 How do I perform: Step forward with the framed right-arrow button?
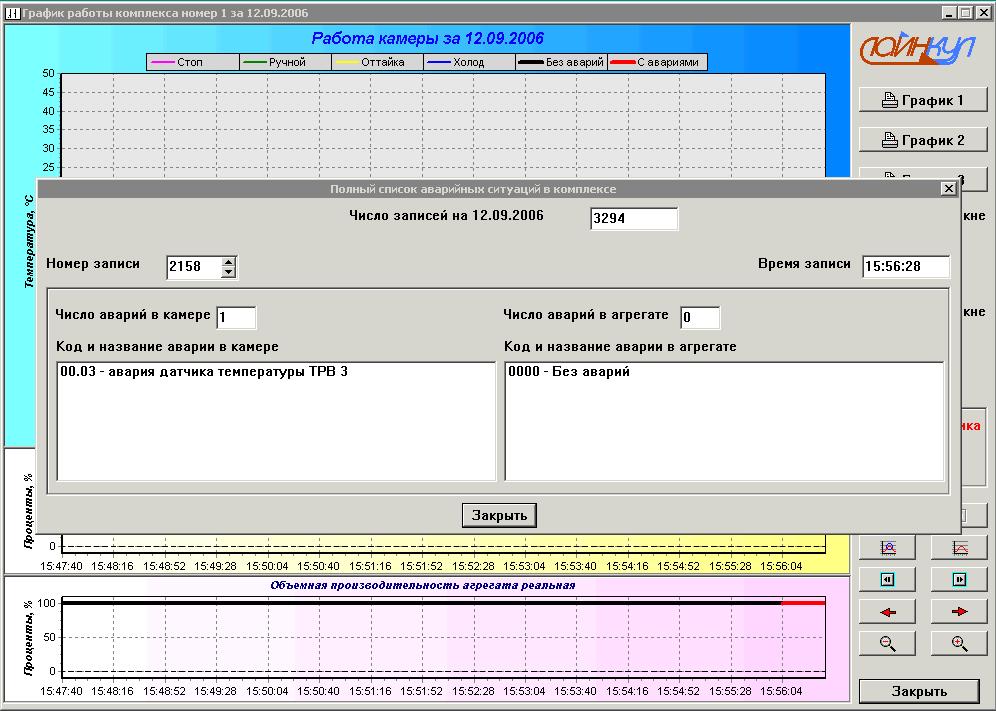959,579
